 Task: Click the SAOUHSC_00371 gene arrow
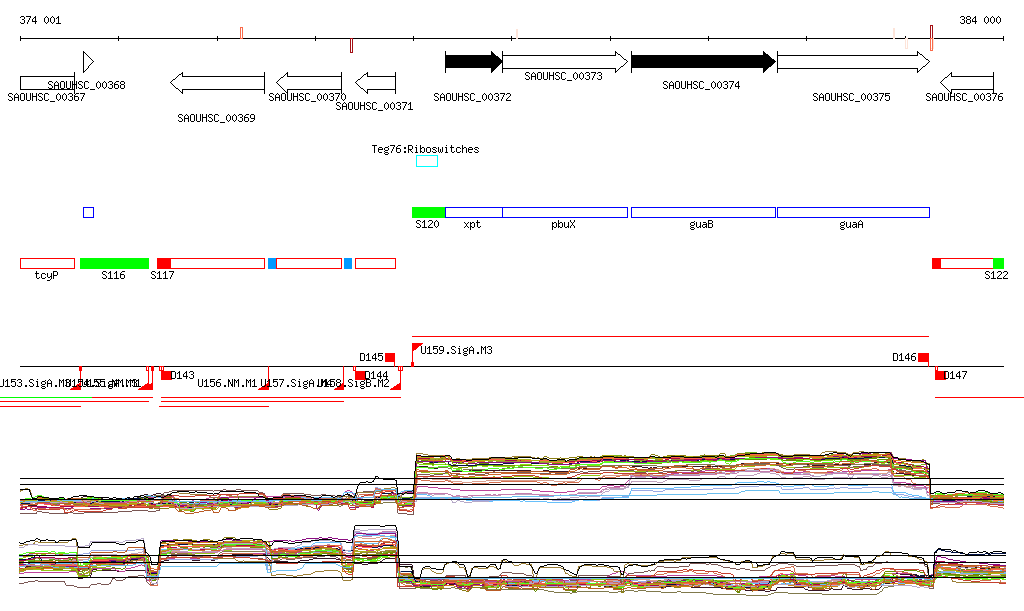click(x=376, y=82)
